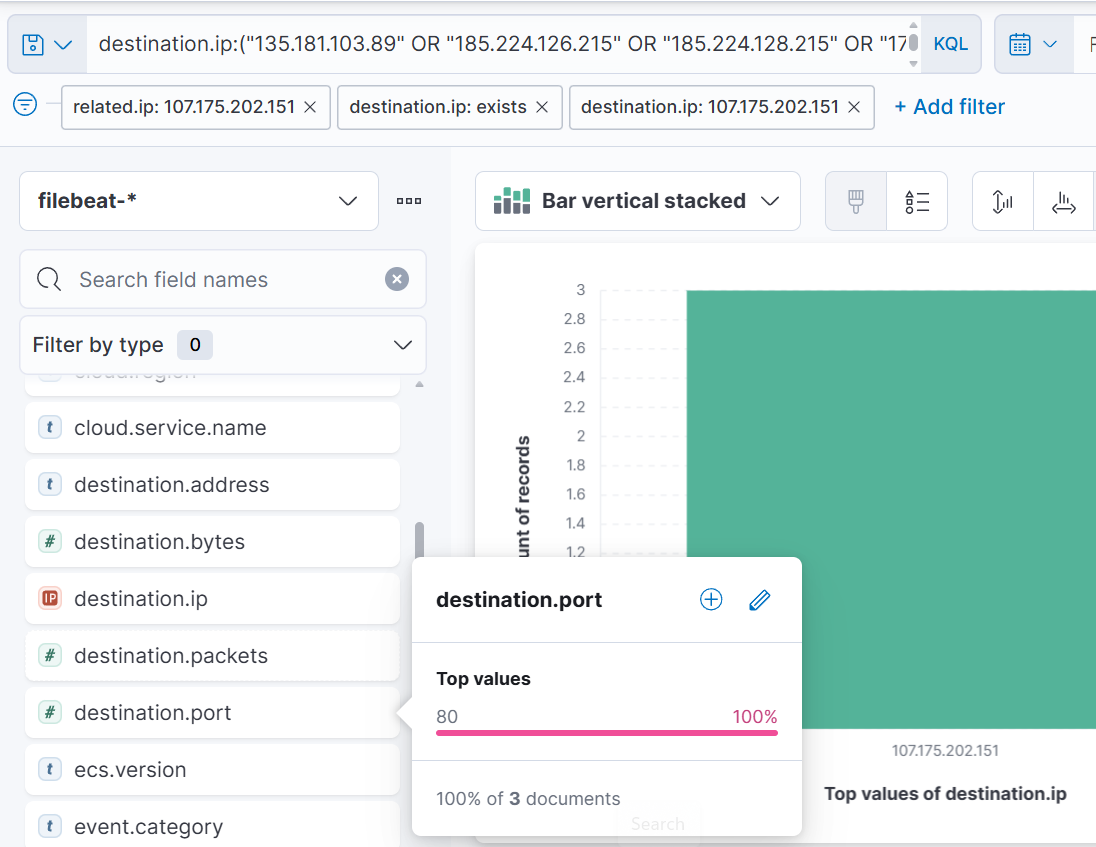Add destination.port to the workspace with plus icon
Screen dimensions: 1096x847
click(x=711, y=600)
